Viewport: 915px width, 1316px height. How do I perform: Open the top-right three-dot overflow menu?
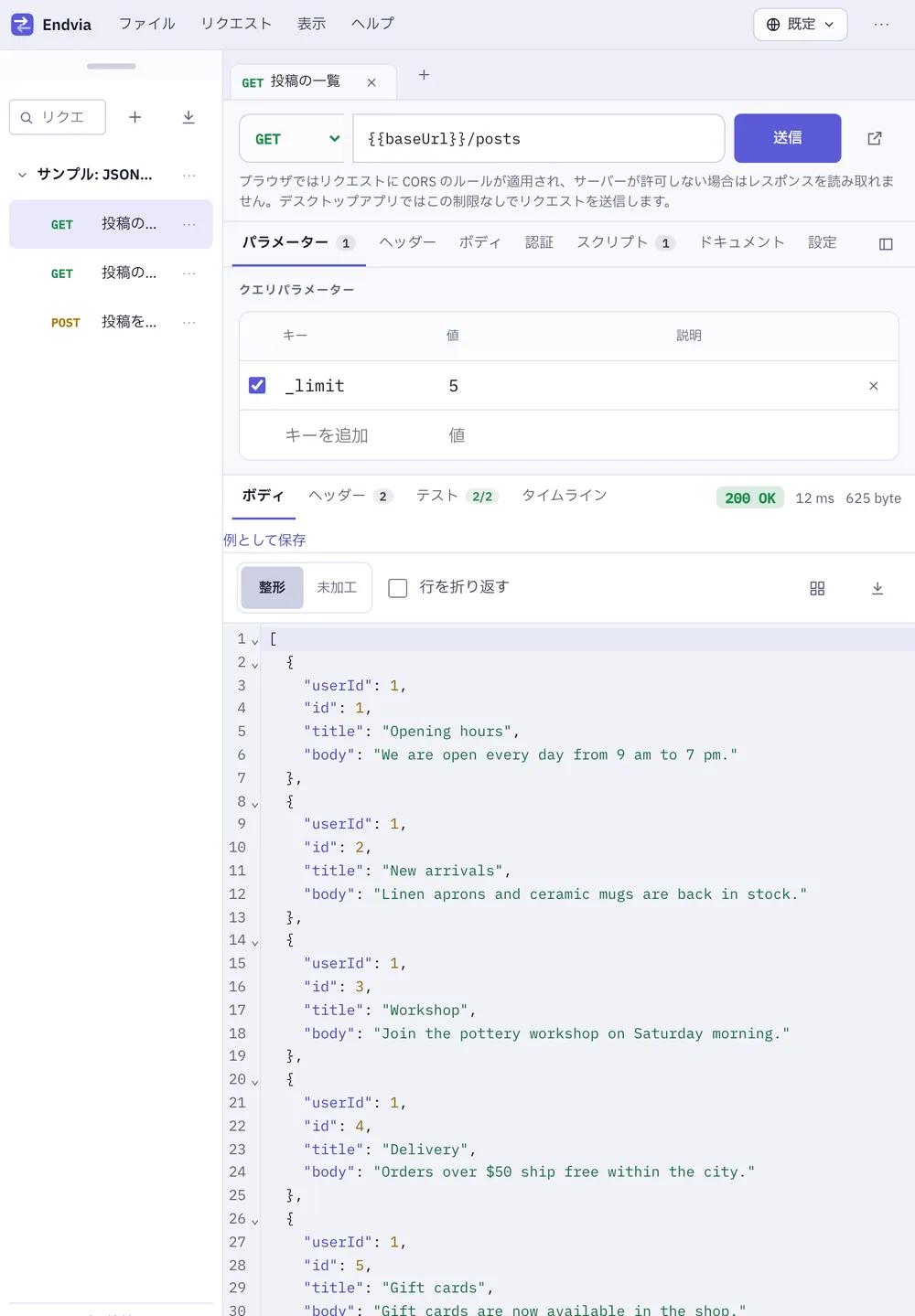(x=881, y=25)
